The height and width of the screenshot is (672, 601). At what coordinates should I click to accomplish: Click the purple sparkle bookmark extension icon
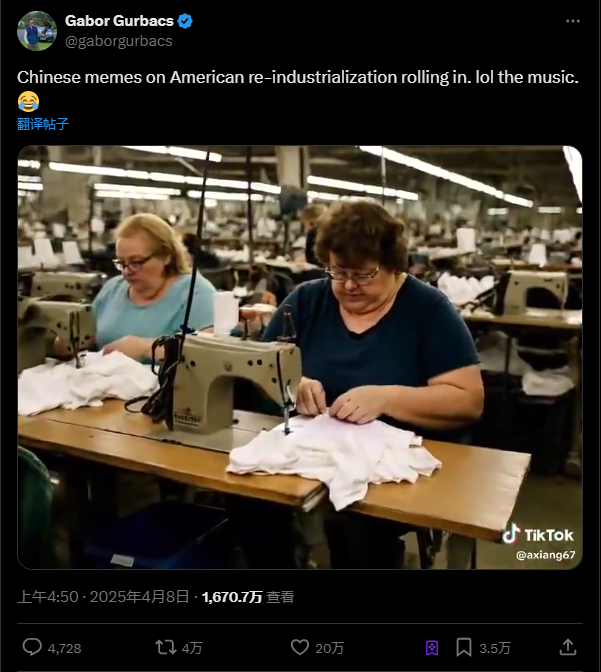pos(432,648)
